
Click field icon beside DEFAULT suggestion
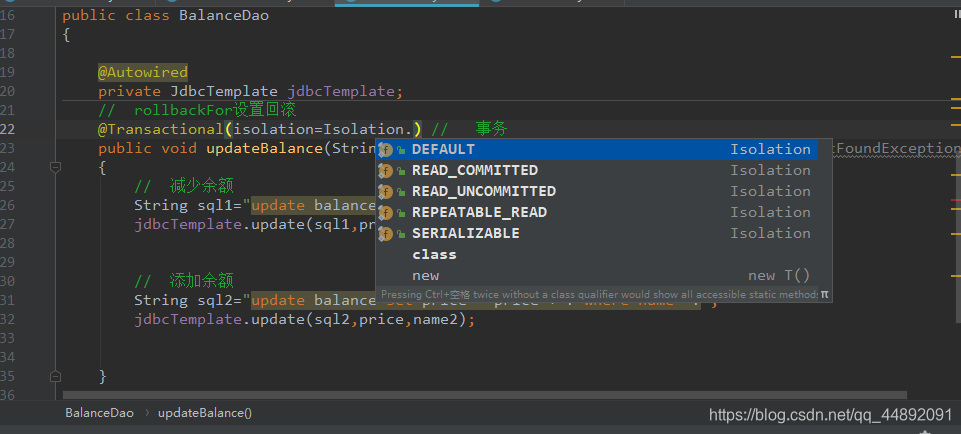pyautogui.click(x=385, y=150)
